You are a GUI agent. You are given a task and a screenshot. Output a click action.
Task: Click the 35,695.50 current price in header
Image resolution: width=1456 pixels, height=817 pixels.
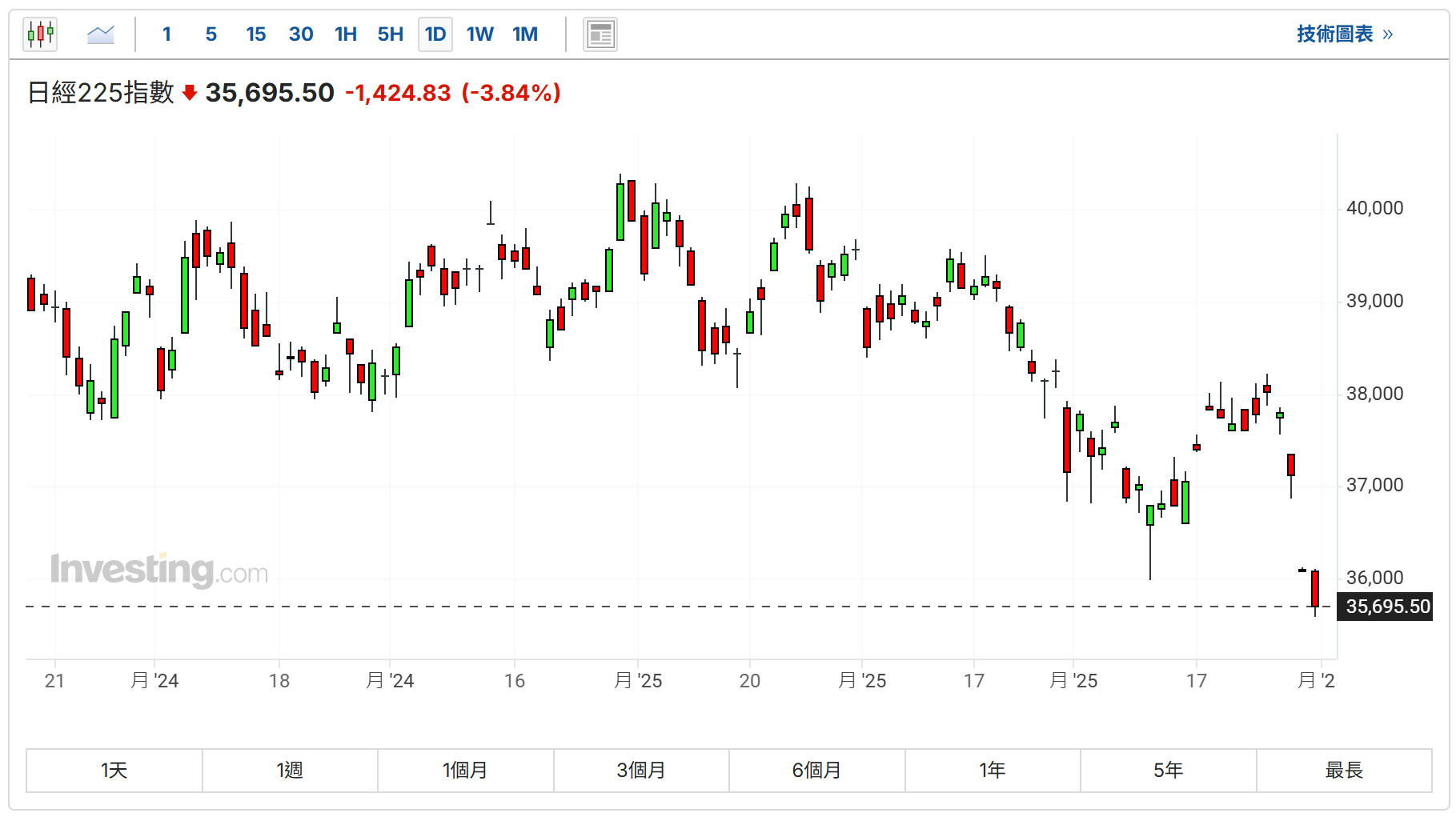tap(270, 93)
